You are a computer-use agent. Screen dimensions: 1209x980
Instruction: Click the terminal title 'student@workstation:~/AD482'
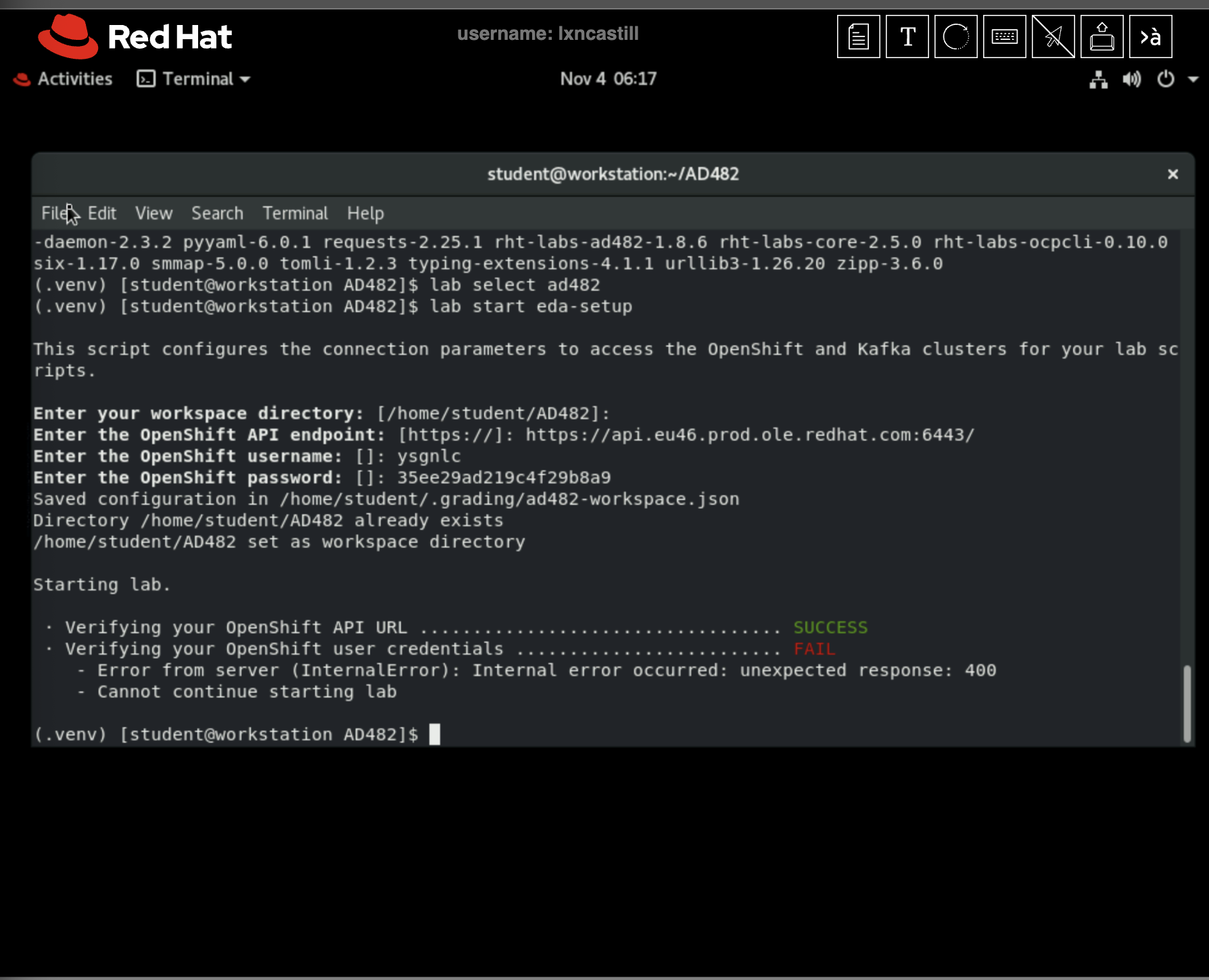click(x=613, y=174)
